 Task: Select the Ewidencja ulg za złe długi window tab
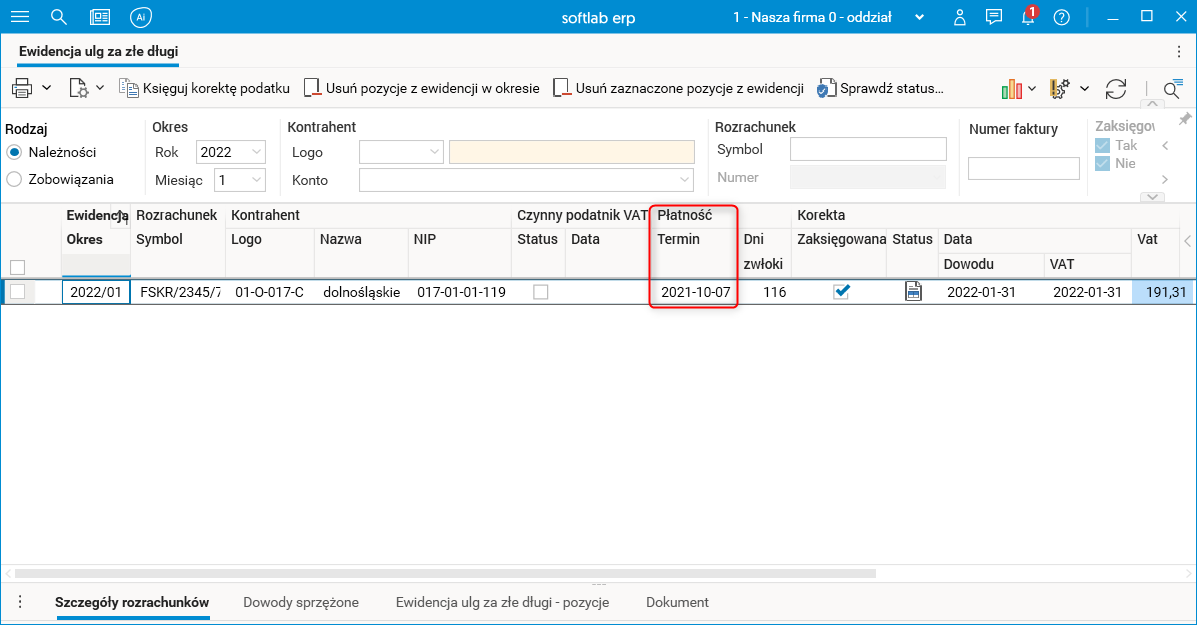click(98, 52)
